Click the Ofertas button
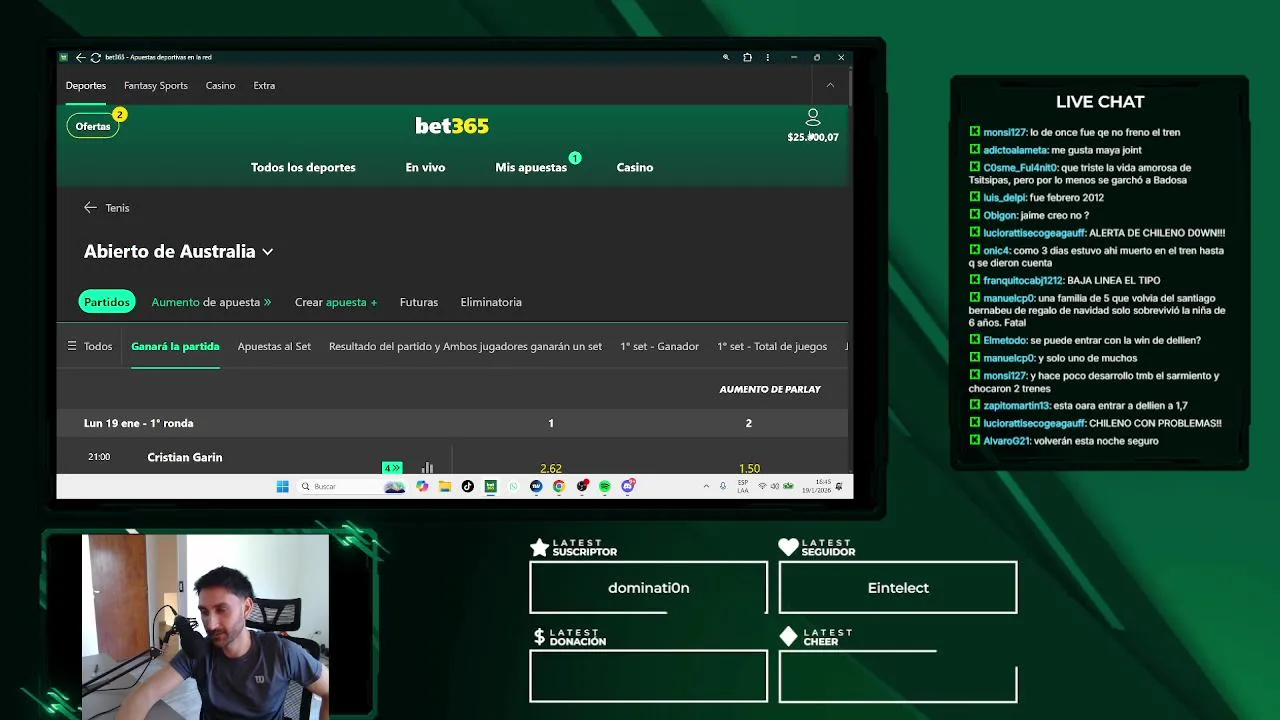 coord(93,126)
